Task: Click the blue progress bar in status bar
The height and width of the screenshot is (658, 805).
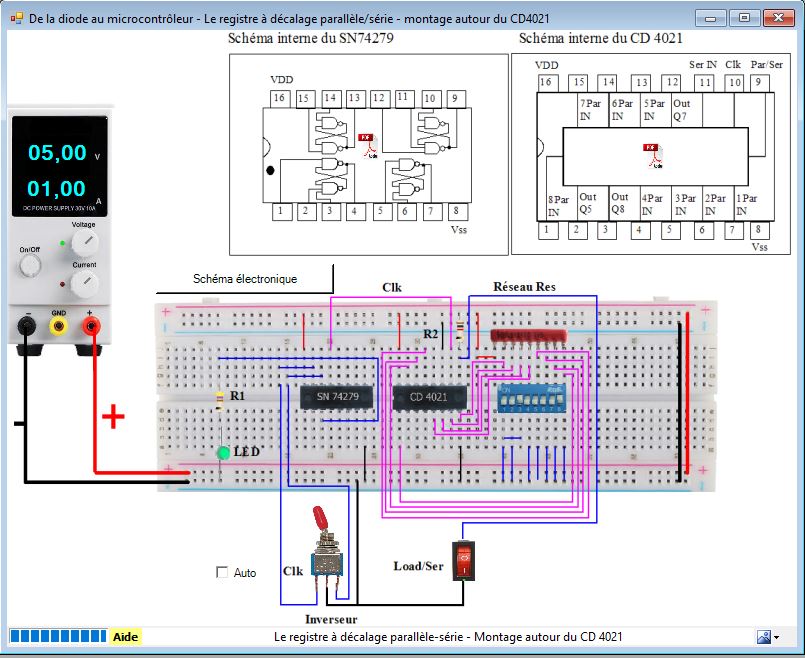Action: 57,637
